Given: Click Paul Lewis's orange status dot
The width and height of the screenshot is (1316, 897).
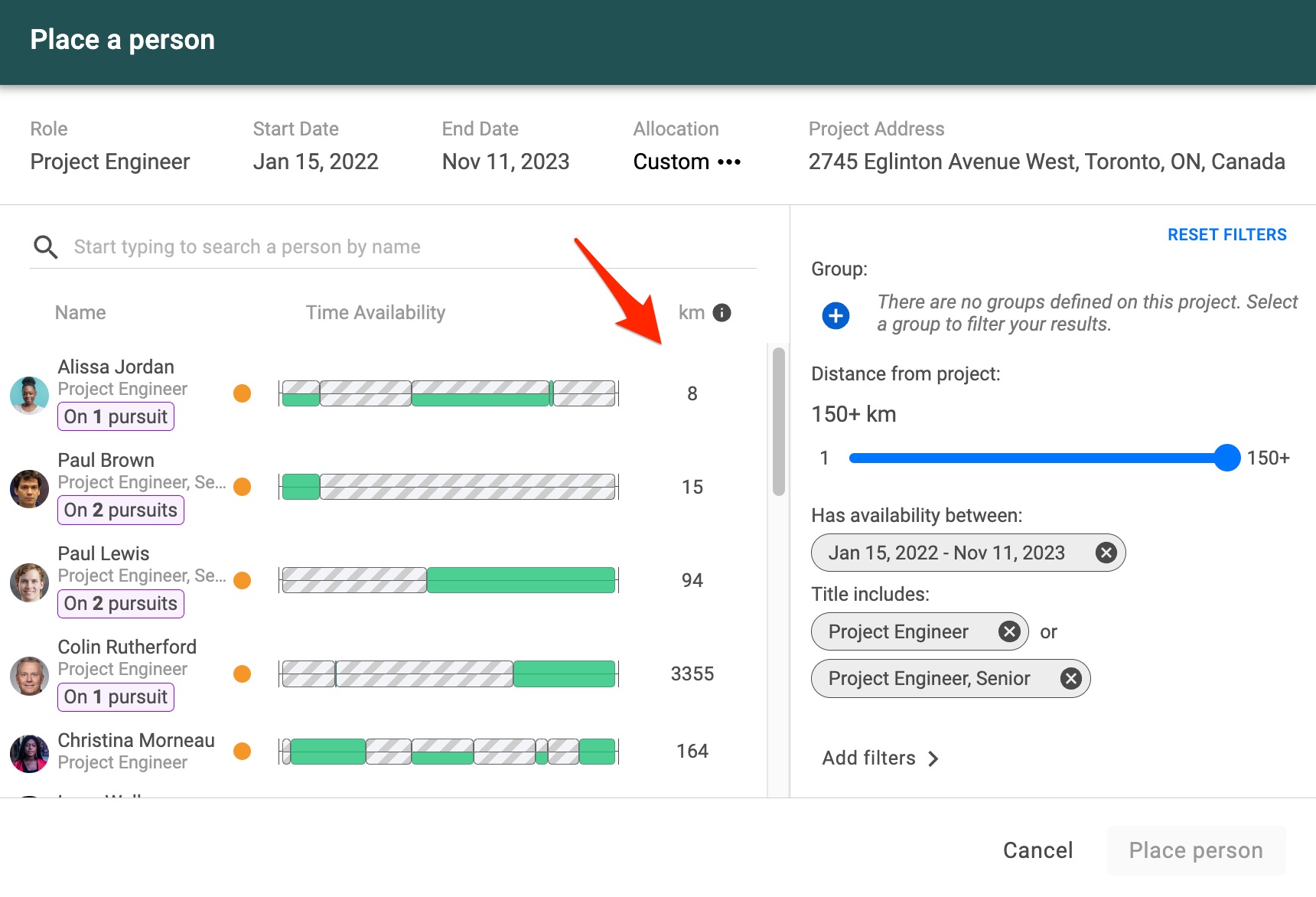Looking at the screenshot, I should coord(242,580).
